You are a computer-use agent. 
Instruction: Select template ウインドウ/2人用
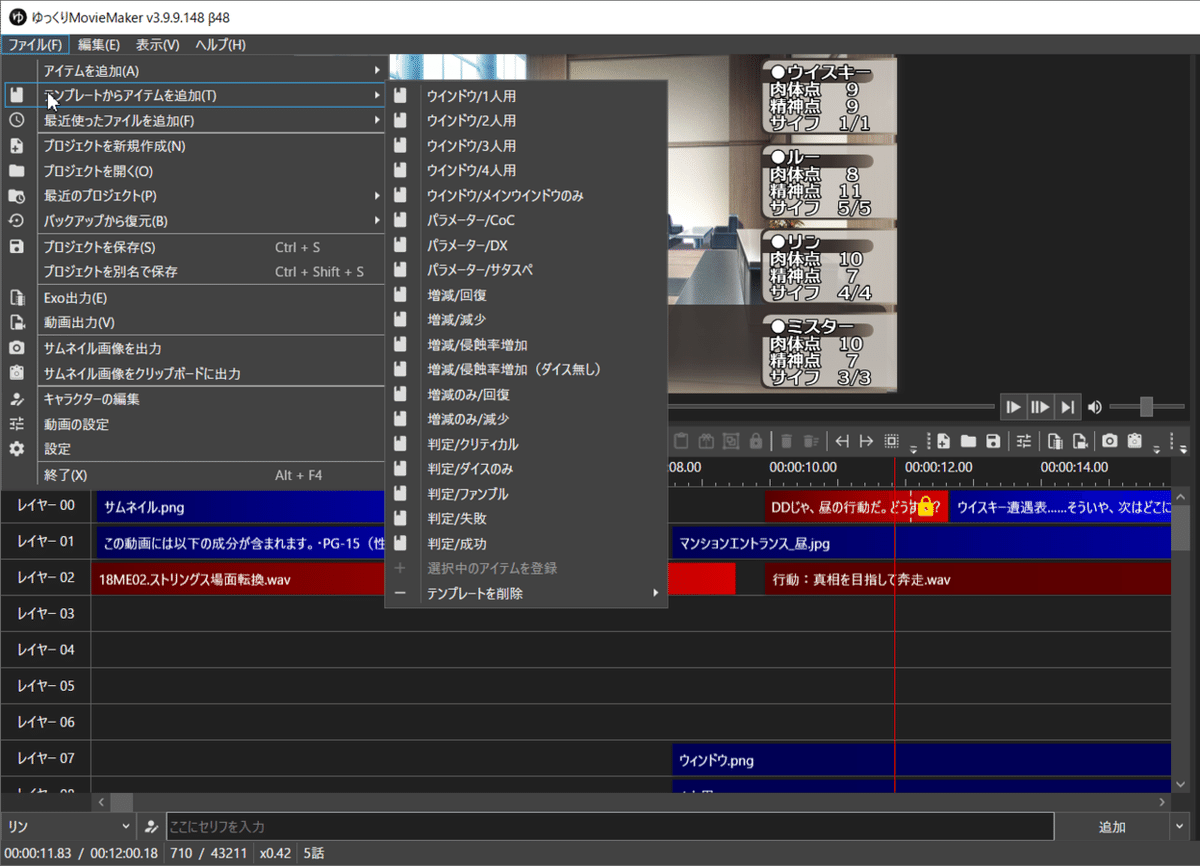(x=526, y=121)
